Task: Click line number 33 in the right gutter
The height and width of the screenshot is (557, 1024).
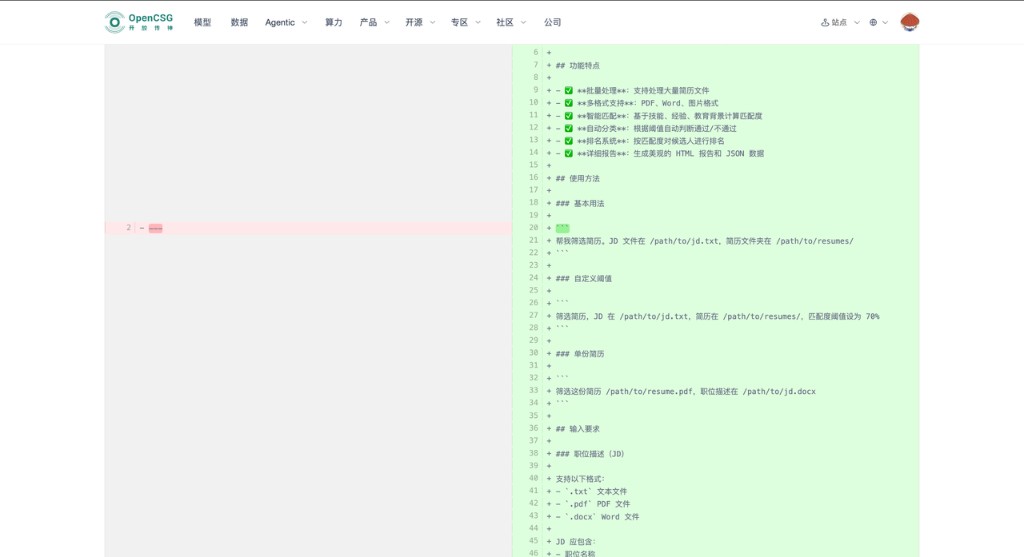Action: 534,390
